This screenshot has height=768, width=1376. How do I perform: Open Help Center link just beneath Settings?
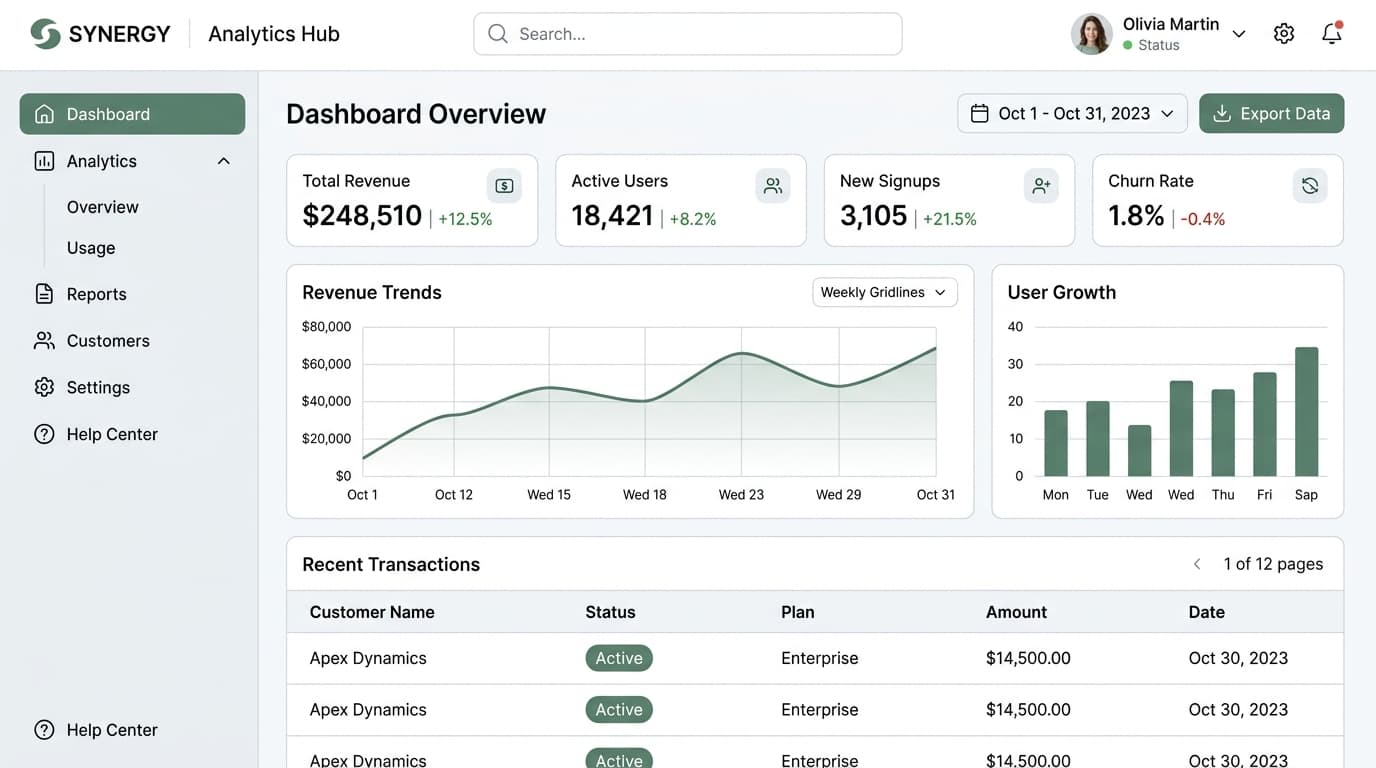(112, 434)
